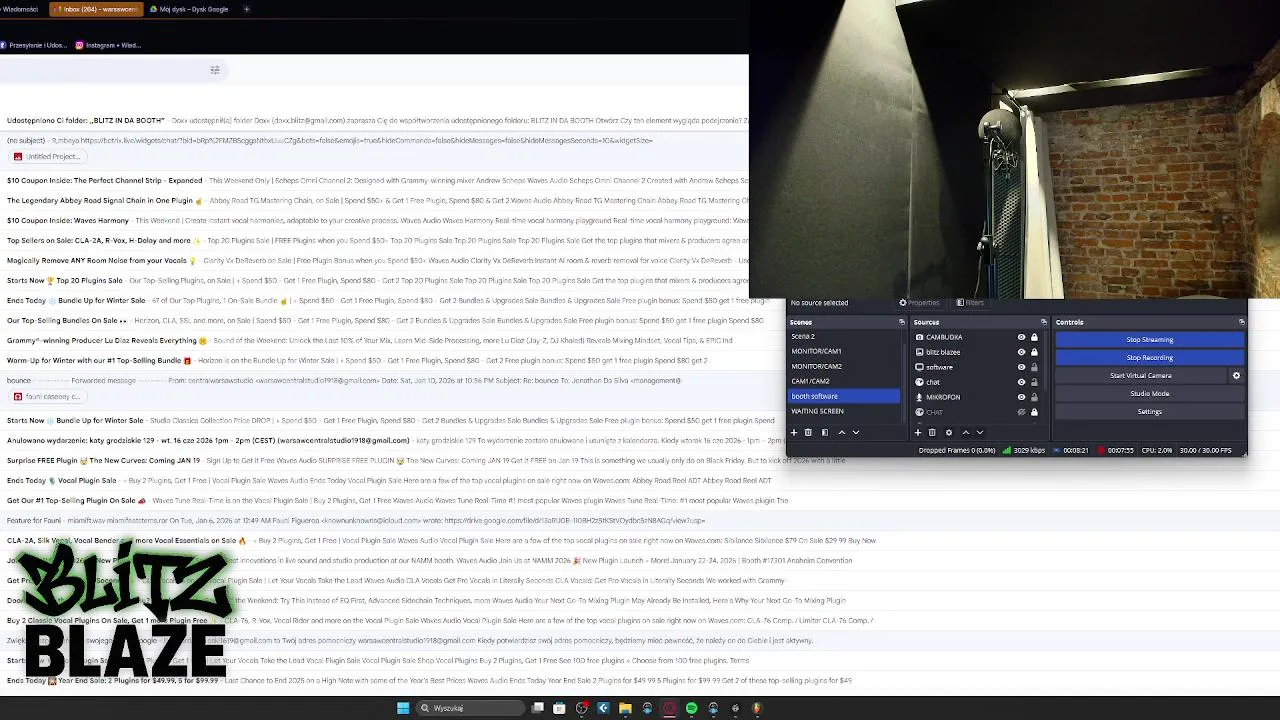The image size is (1280, 720).
Task: Hide the blitz blazee source
Action: (x=1021, y=352)
